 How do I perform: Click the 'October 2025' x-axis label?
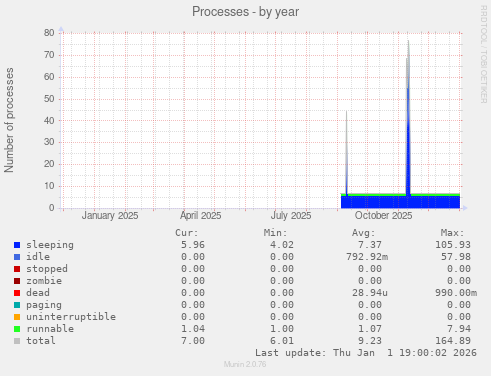383,216
